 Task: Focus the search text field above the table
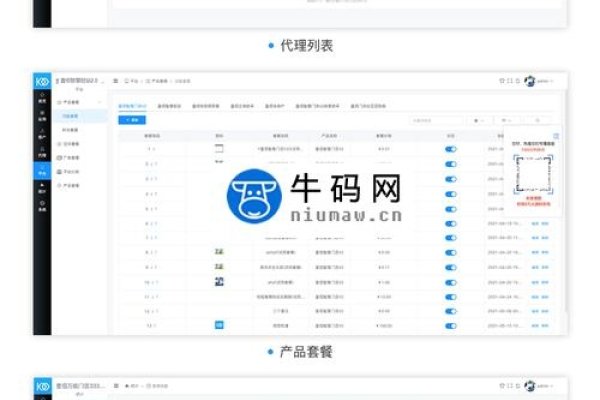pos(436,121)
